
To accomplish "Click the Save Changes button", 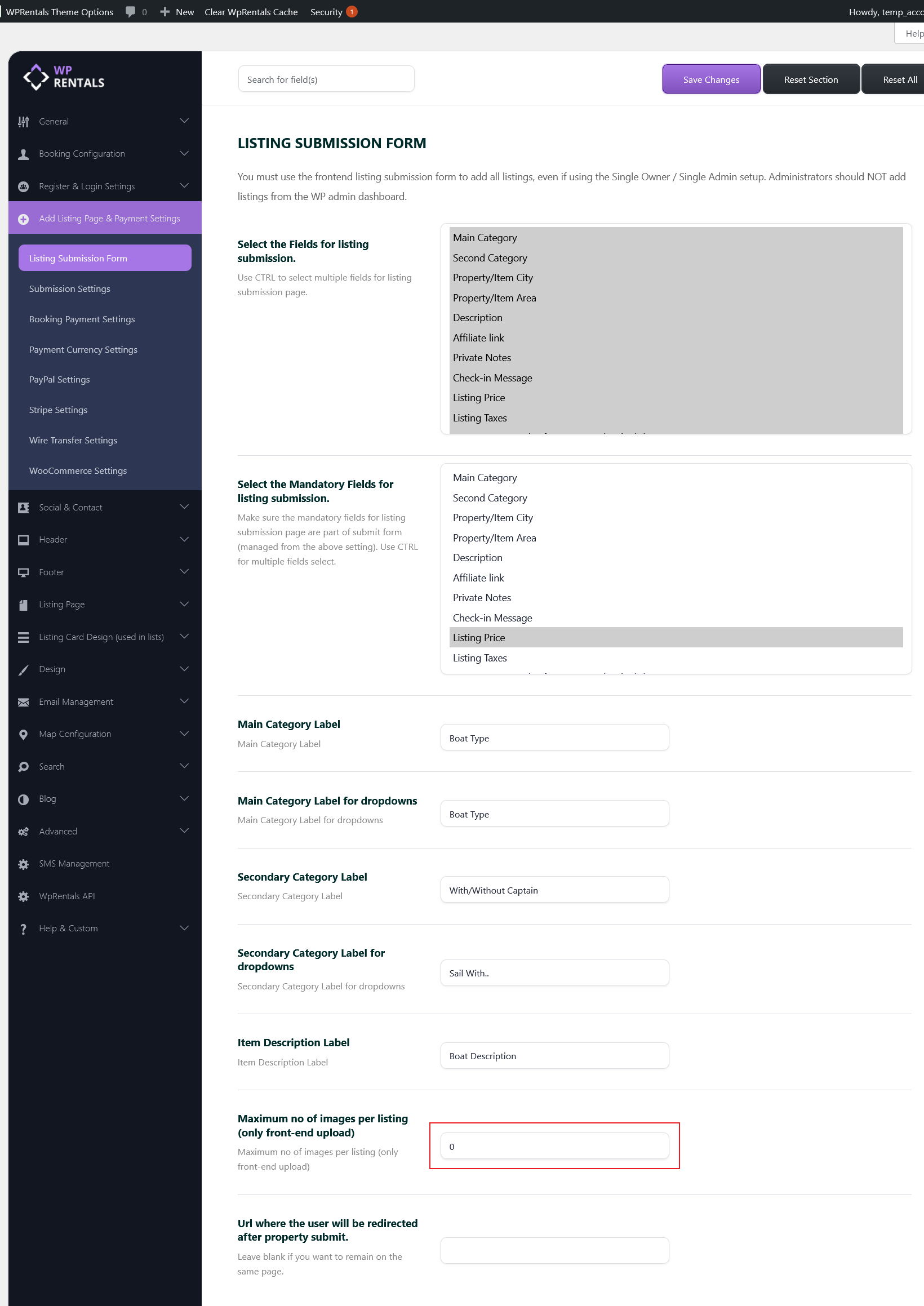I will tap(710, 79).
